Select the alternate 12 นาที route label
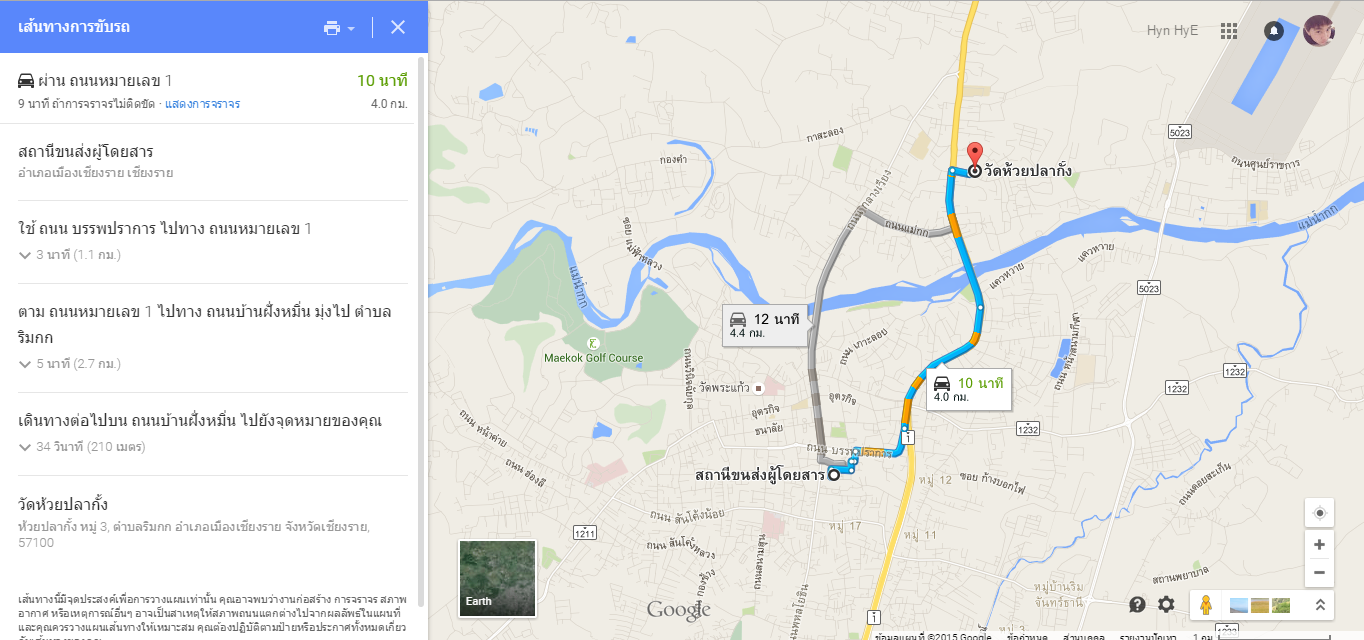 765,325
